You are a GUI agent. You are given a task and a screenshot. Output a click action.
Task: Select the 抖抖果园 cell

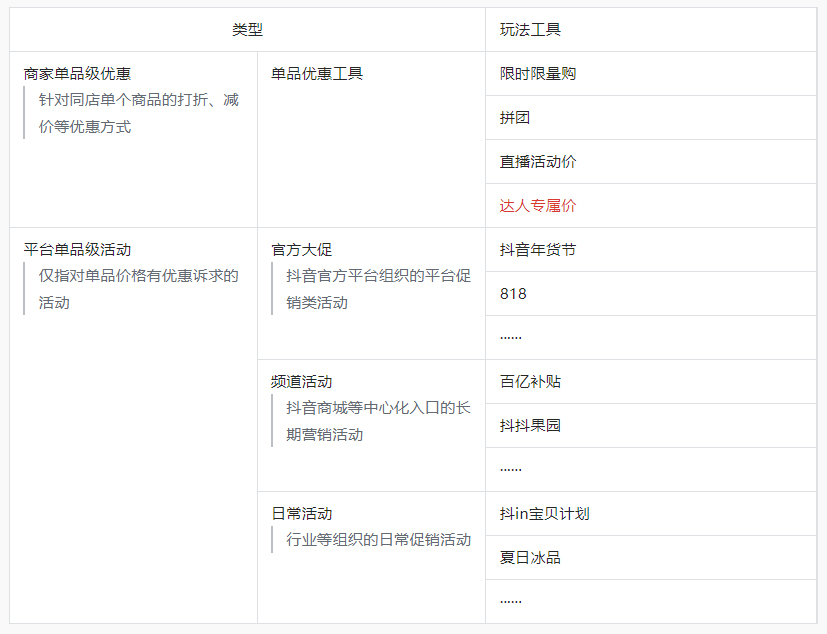click(x=530, y=426)
